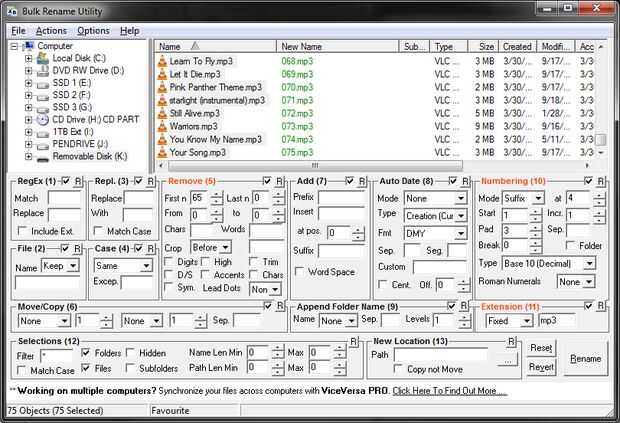Click the vertical scrollbar thumb of the file list
This screenshot has width=620, height=423.
tap(601, 140)
